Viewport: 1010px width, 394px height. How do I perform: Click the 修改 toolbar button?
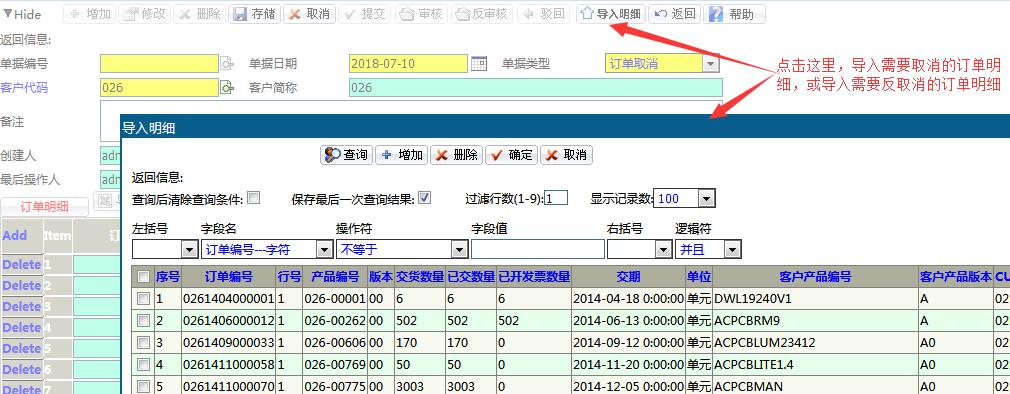144,14
